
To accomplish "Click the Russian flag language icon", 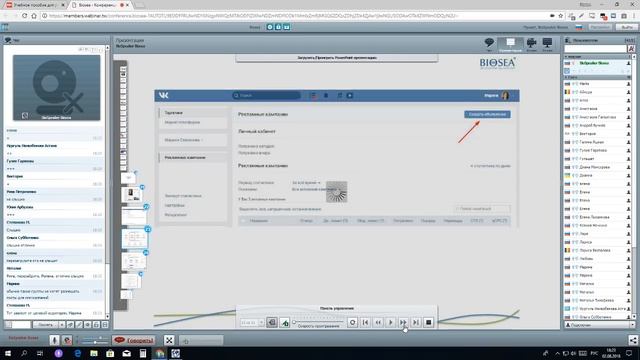I will pyautogui.click(x=579, y=27).
